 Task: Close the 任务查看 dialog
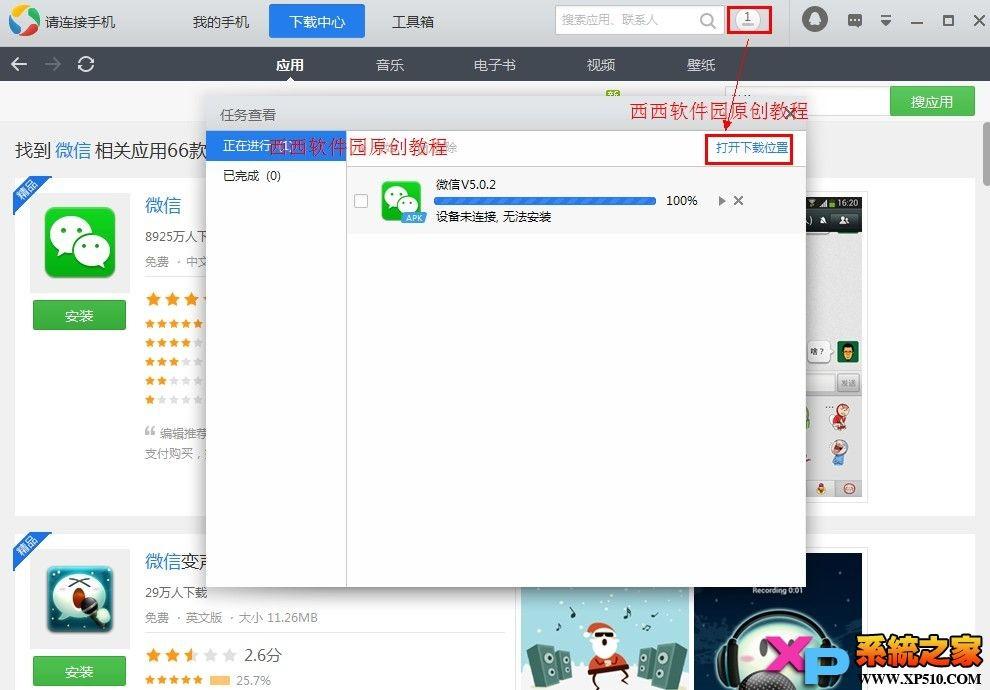point(790,114)
